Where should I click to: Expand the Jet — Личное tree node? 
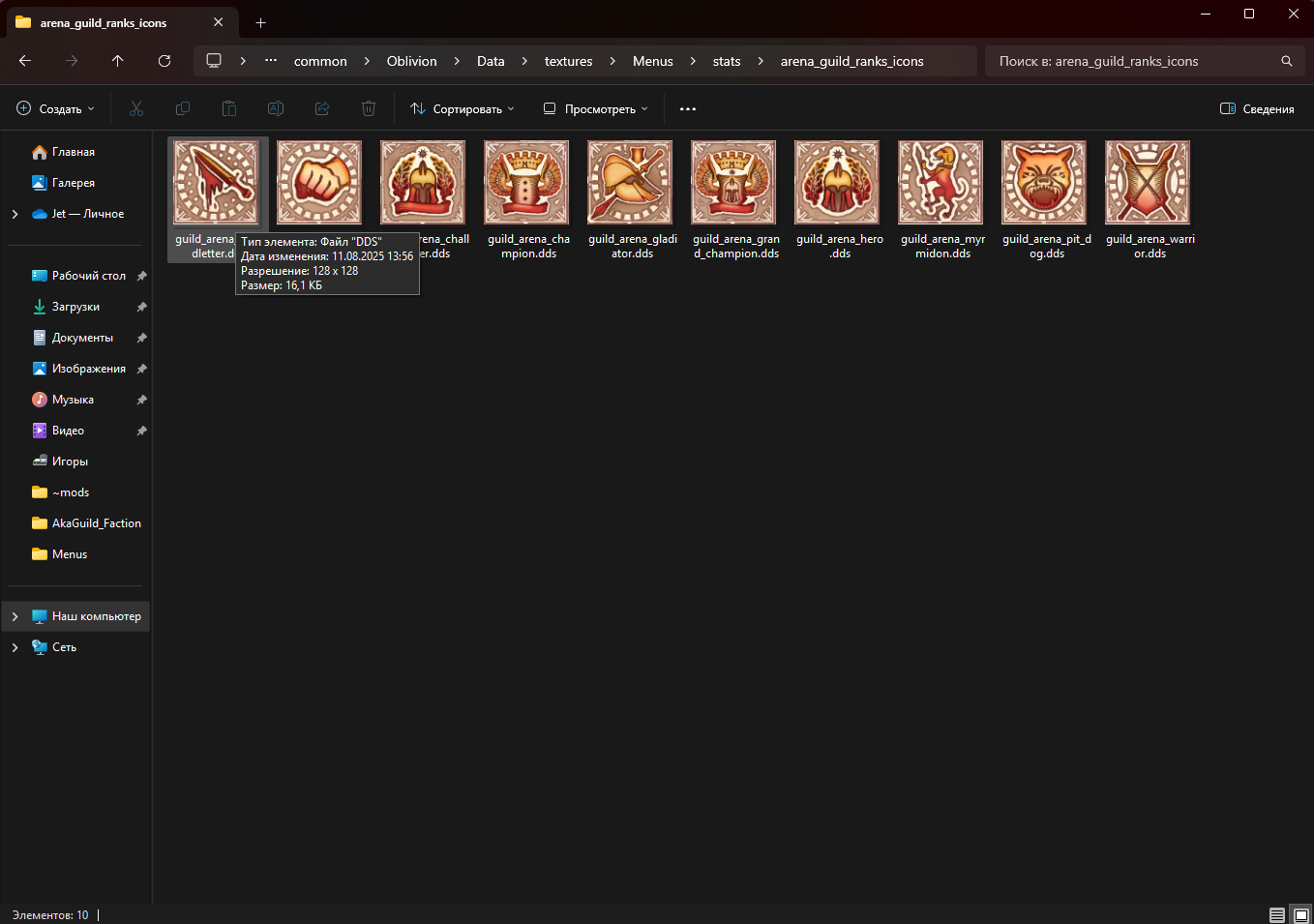tap(15, 214)
